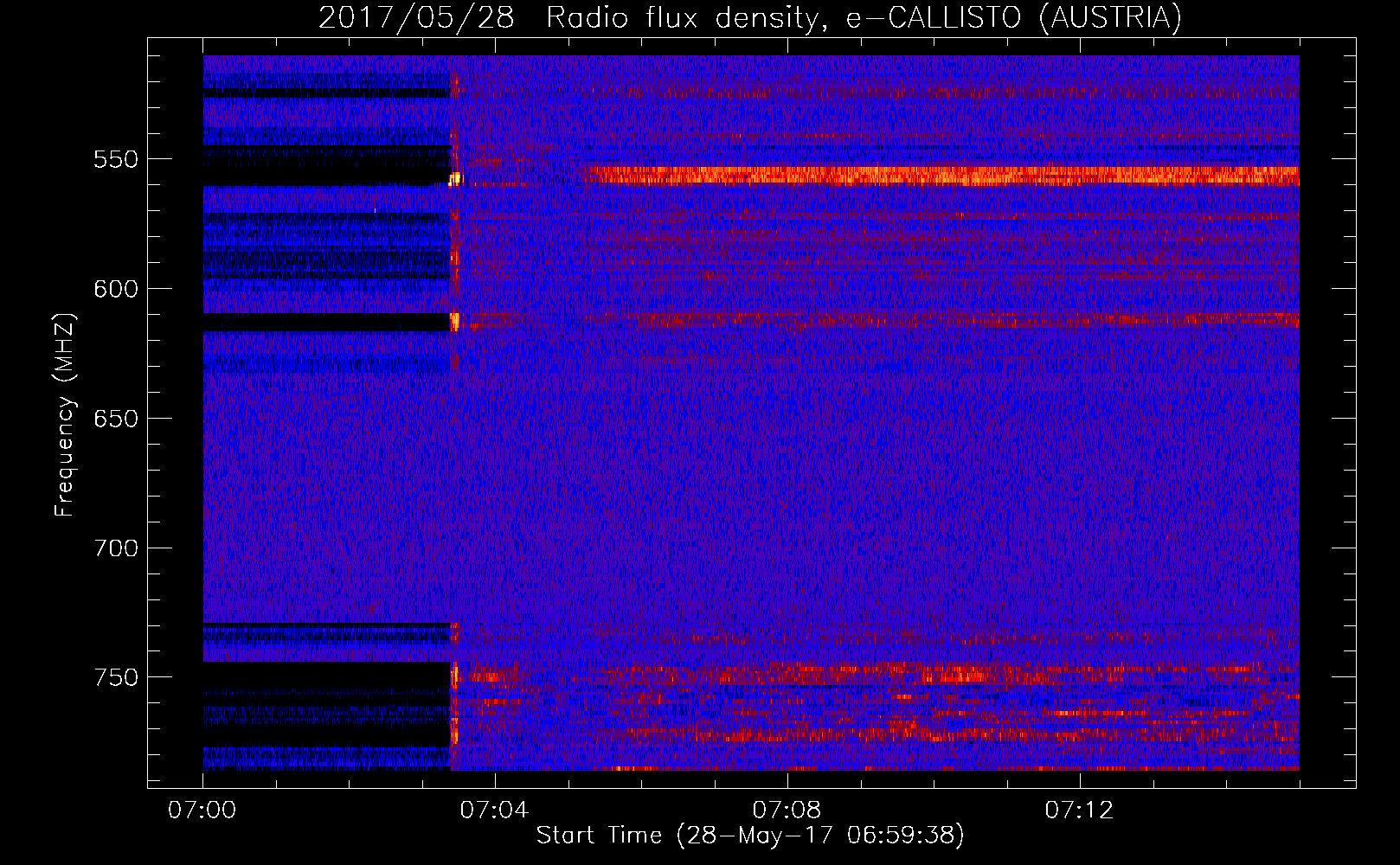1400x865 pixels.
Task: Click the bright yellow burst spot near 07:03
Action: pyautogui.click(x=455, y=179)
